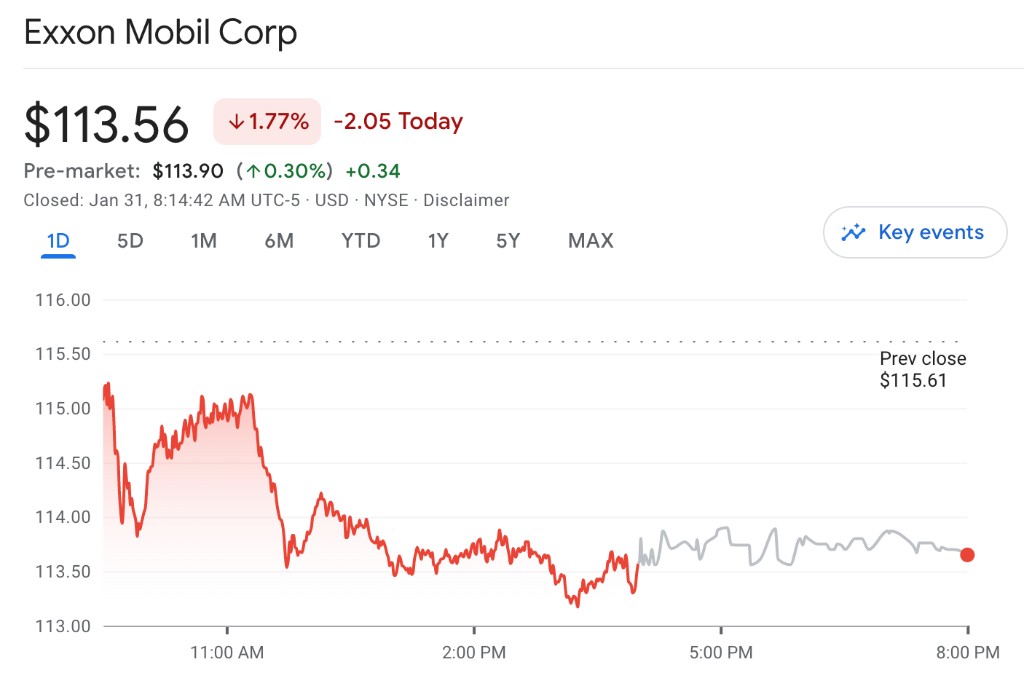
Task: Click the 11:00 AM time axis marker
Action: click(x=227, y=653)
